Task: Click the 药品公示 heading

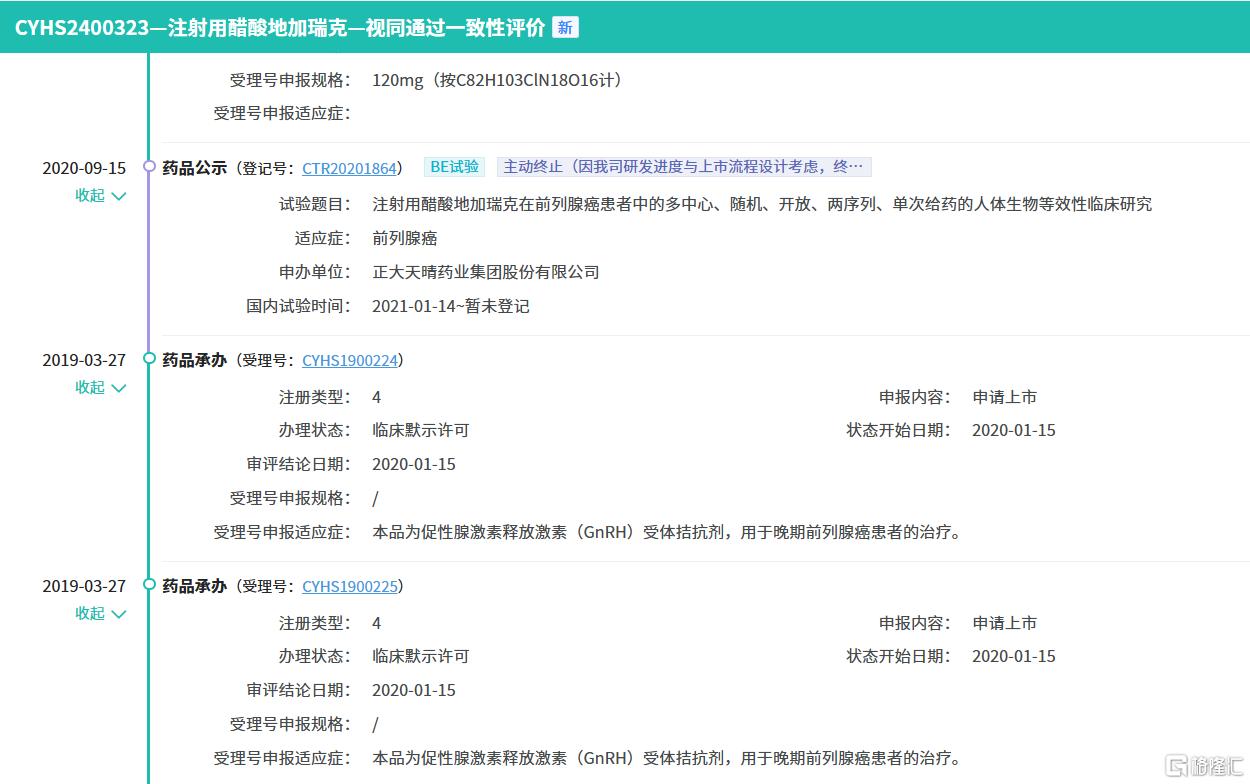Action: point(195,168)
